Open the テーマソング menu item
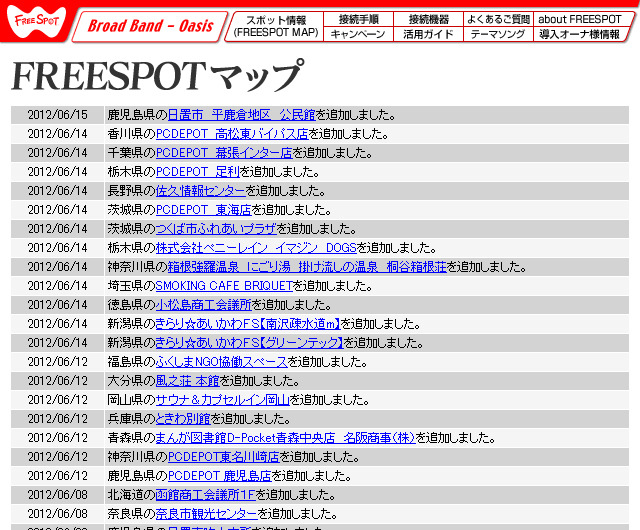640x530 pixels. click(498, 34)
